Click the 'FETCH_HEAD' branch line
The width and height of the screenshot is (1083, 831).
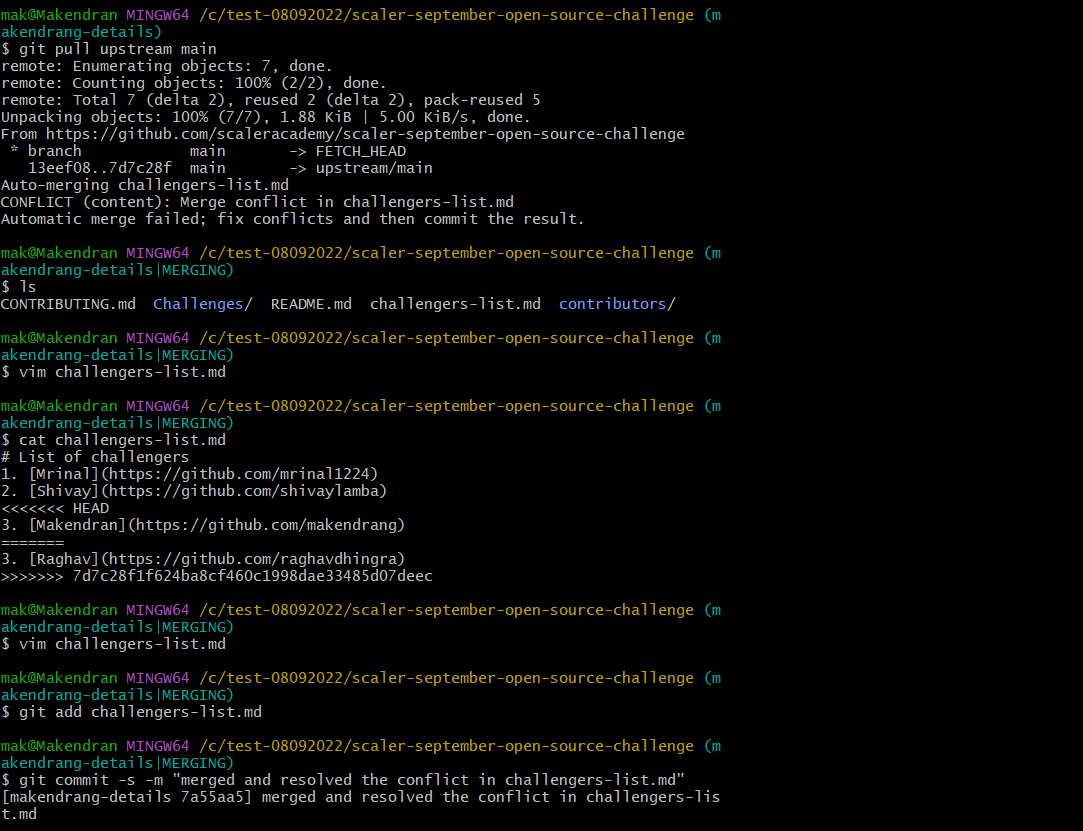pos(208,151)
